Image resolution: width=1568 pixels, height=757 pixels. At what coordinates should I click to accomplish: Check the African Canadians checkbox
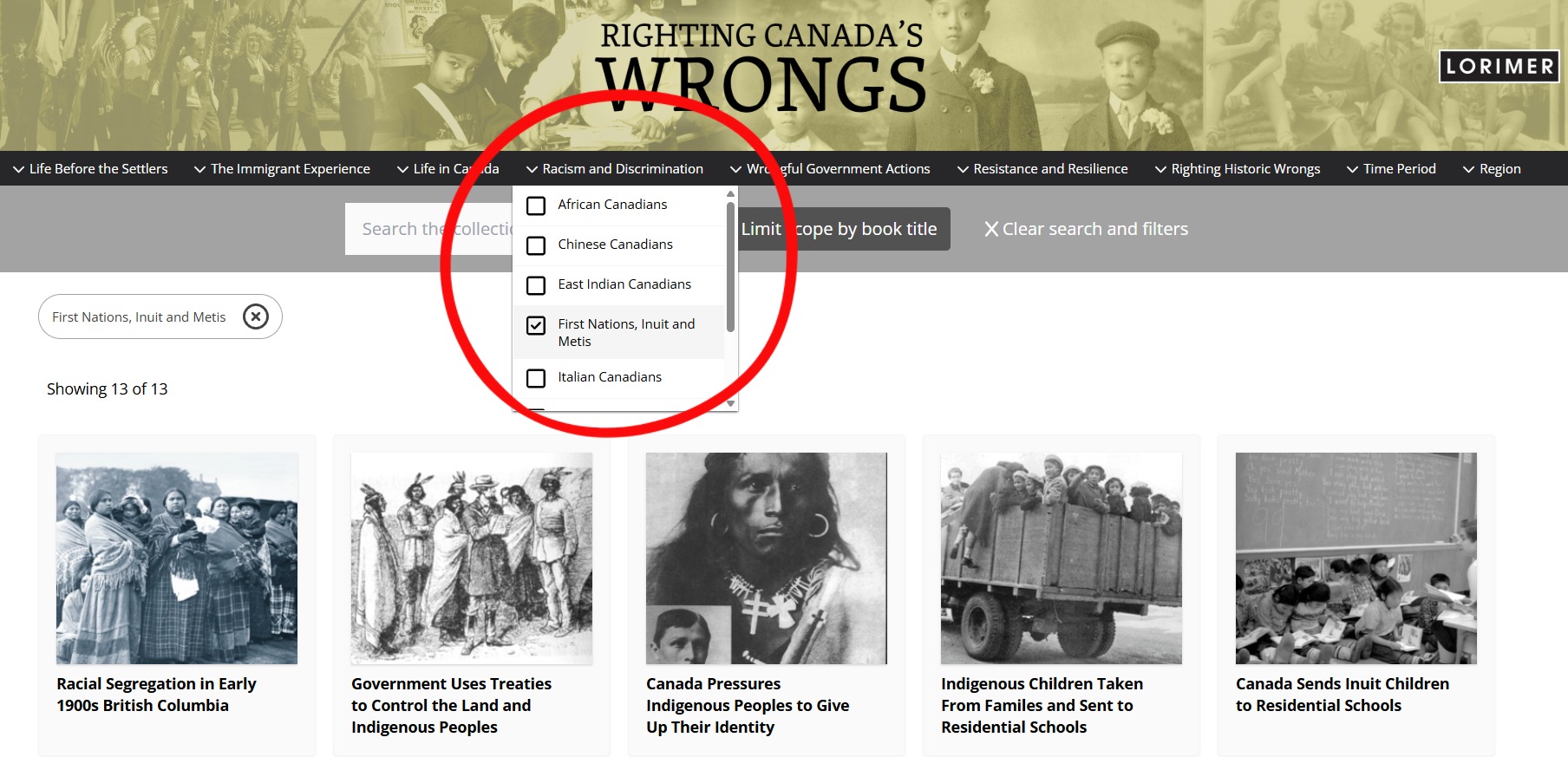coord(536,206)
